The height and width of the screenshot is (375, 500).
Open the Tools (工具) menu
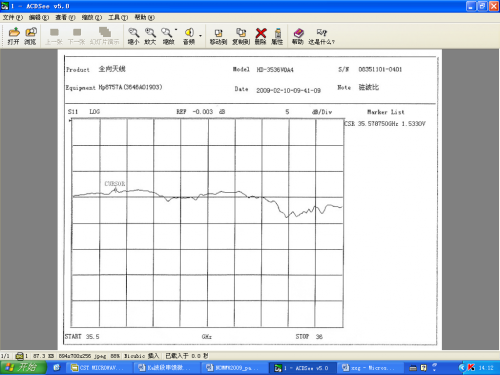click(x=118, y=17)
